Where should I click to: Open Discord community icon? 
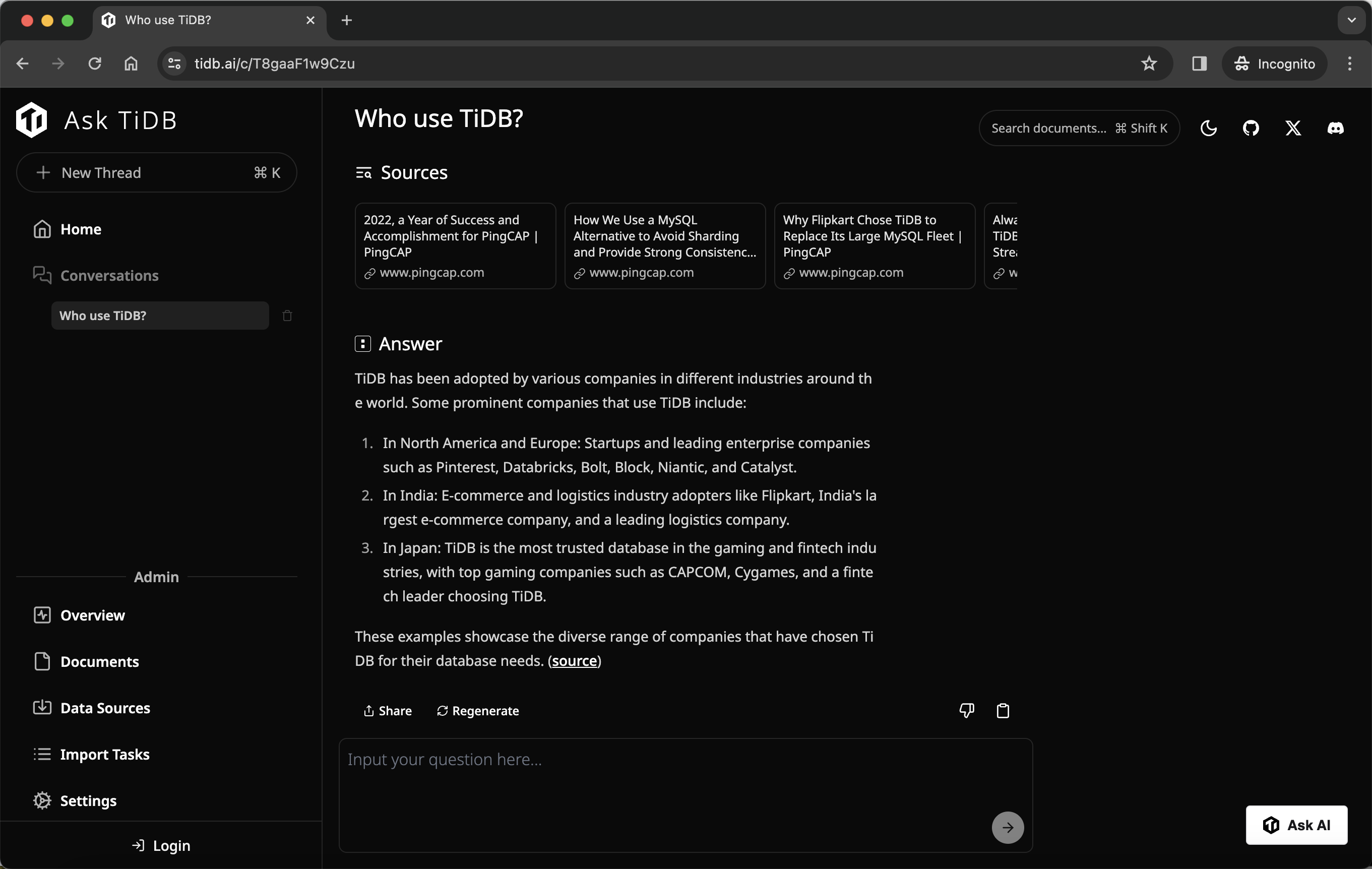(1335, 128)
